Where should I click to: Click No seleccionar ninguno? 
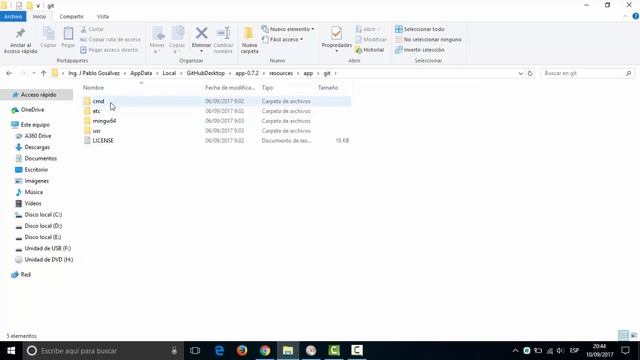[428, 40]
